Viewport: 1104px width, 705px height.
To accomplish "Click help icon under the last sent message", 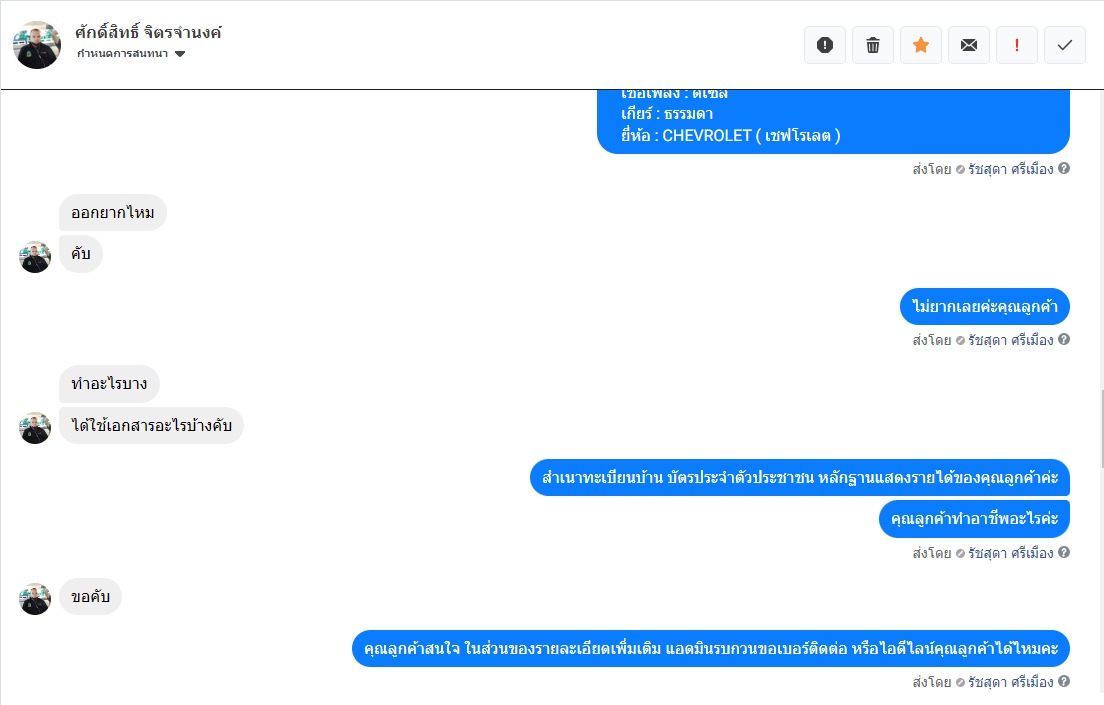I will pyautogui.click(x=1064, y=681).
